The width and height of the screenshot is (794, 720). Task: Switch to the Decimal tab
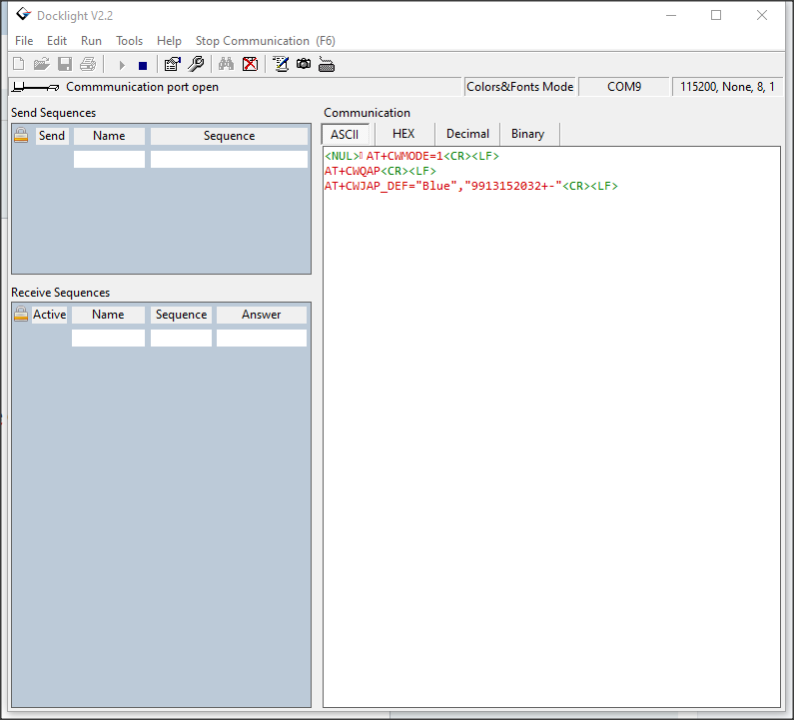click(x=467, y=134)
